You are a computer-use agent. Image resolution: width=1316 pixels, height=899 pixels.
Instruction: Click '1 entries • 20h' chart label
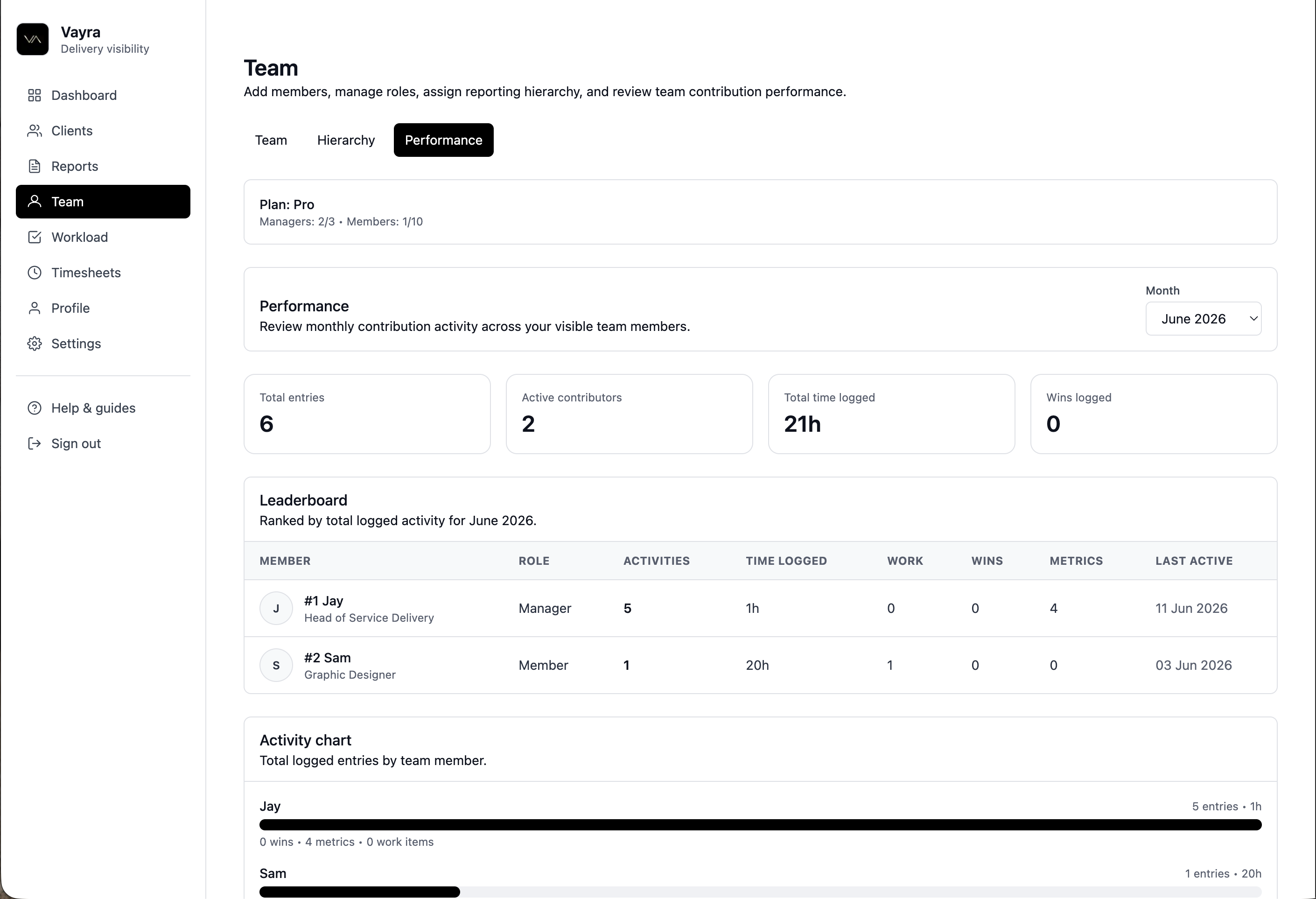click(1223, 873)
